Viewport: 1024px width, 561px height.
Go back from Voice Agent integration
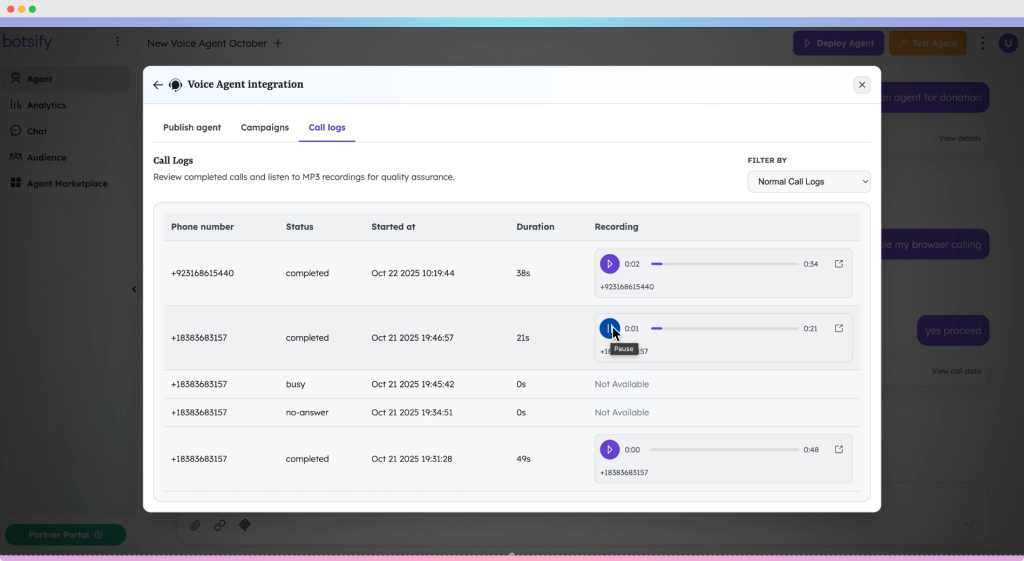click(x=157, y=85)
